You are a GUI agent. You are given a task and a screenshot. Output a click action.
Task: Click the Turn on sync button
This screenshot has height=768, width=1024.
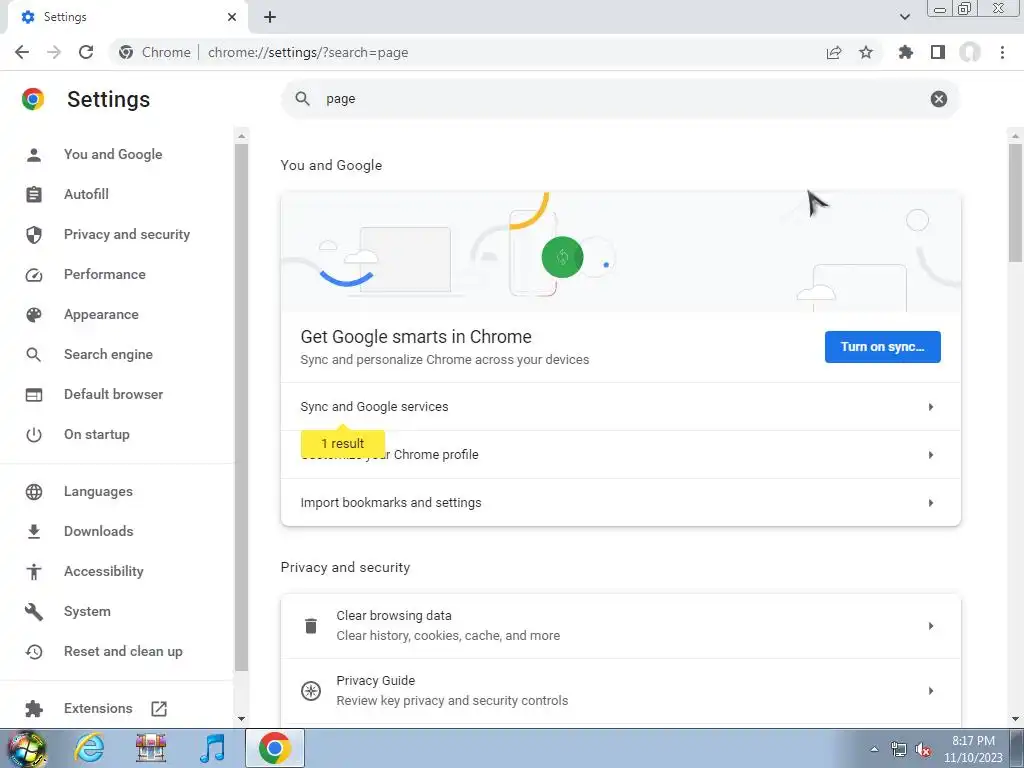coord(882,347)
